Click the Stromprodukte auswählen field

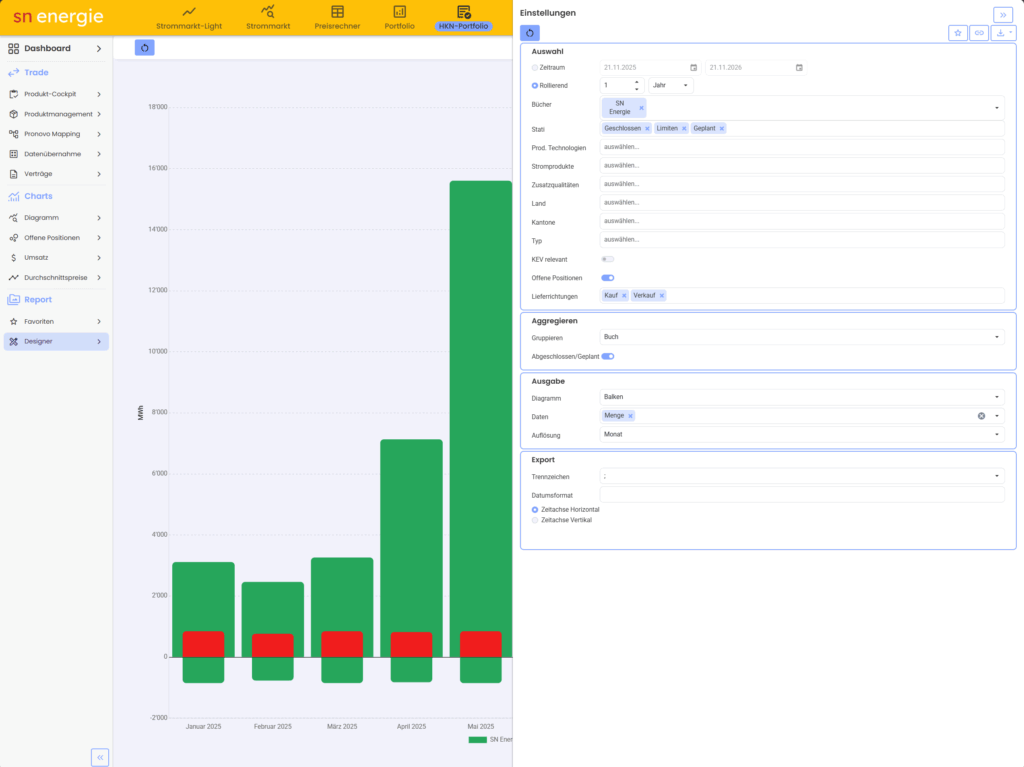802,166
